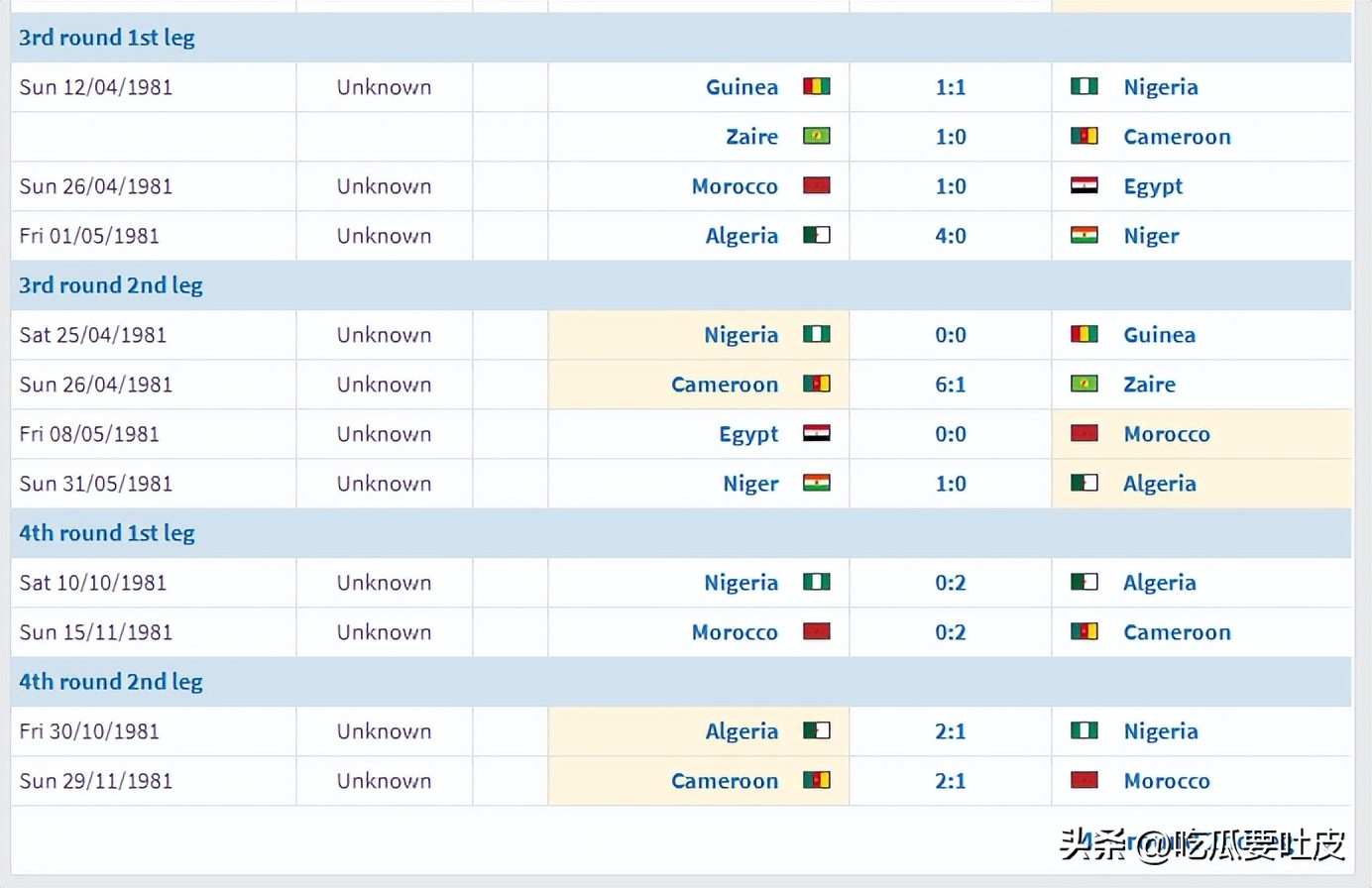The image size is (1372, 888).
Task: Open 4:0 score of Algeria vs Niger
Action: (950, 236)
